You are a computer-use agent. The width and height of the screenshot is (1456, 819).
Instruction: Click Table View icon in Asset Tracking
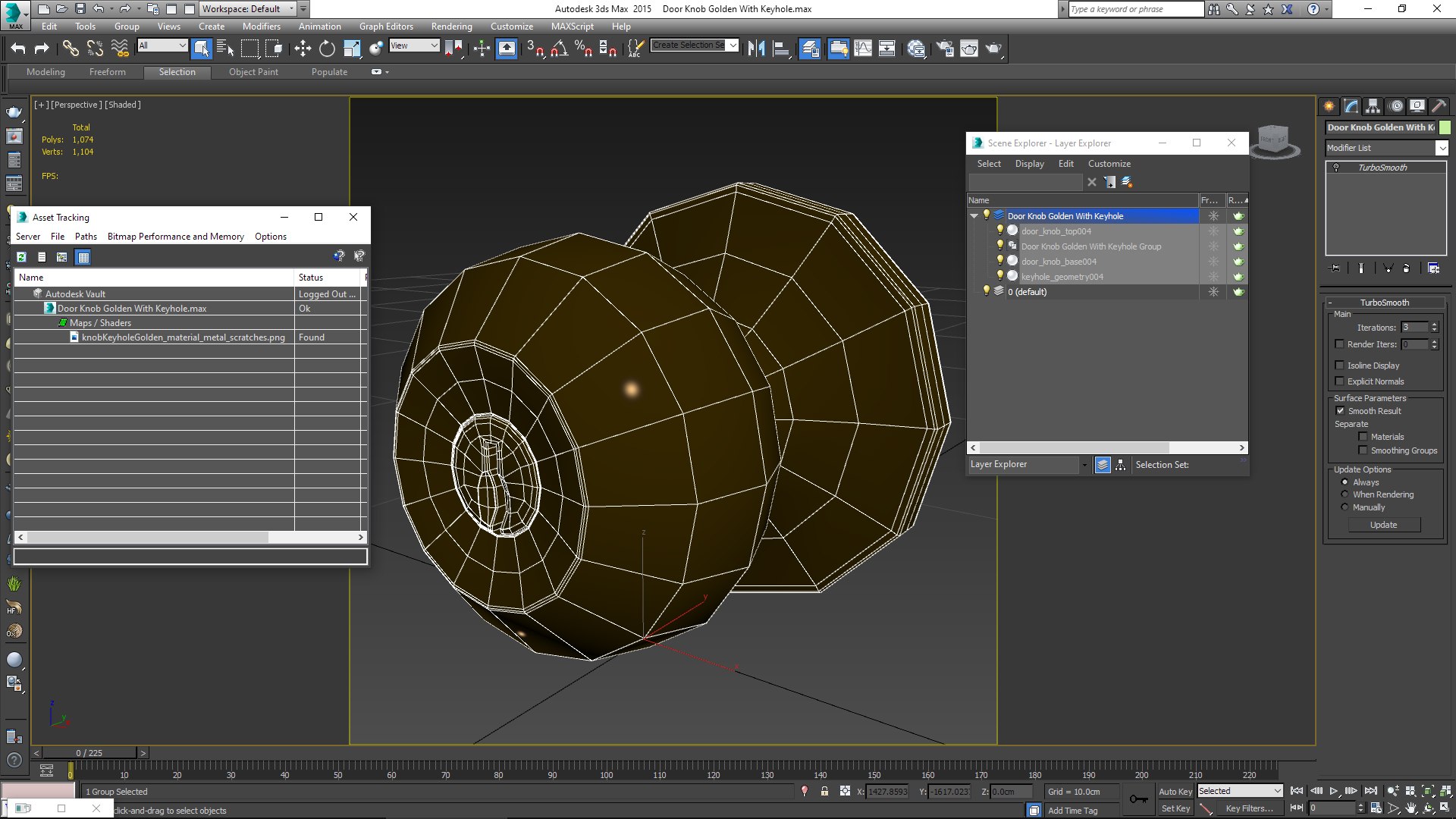point(83,257)
